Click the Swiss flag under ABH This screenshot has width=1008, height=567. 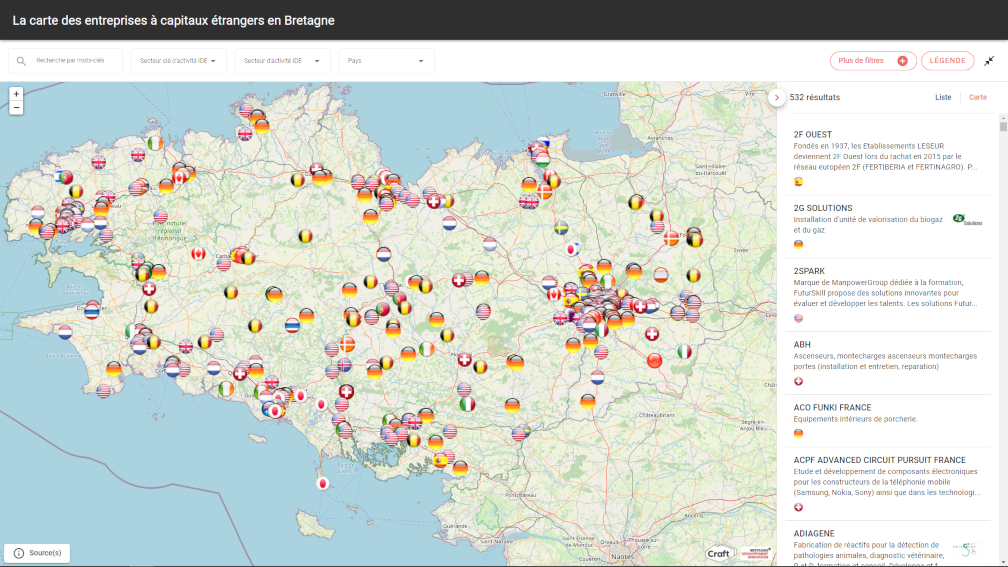(798, 381)
